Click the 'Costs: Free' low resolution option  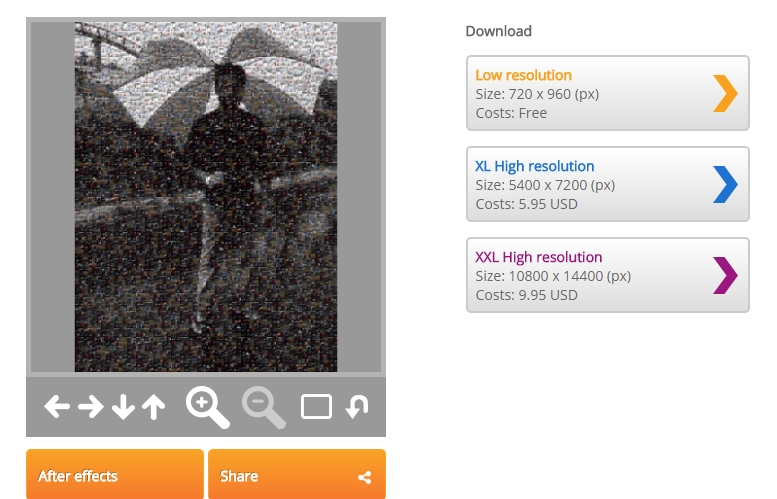[511, 113]
